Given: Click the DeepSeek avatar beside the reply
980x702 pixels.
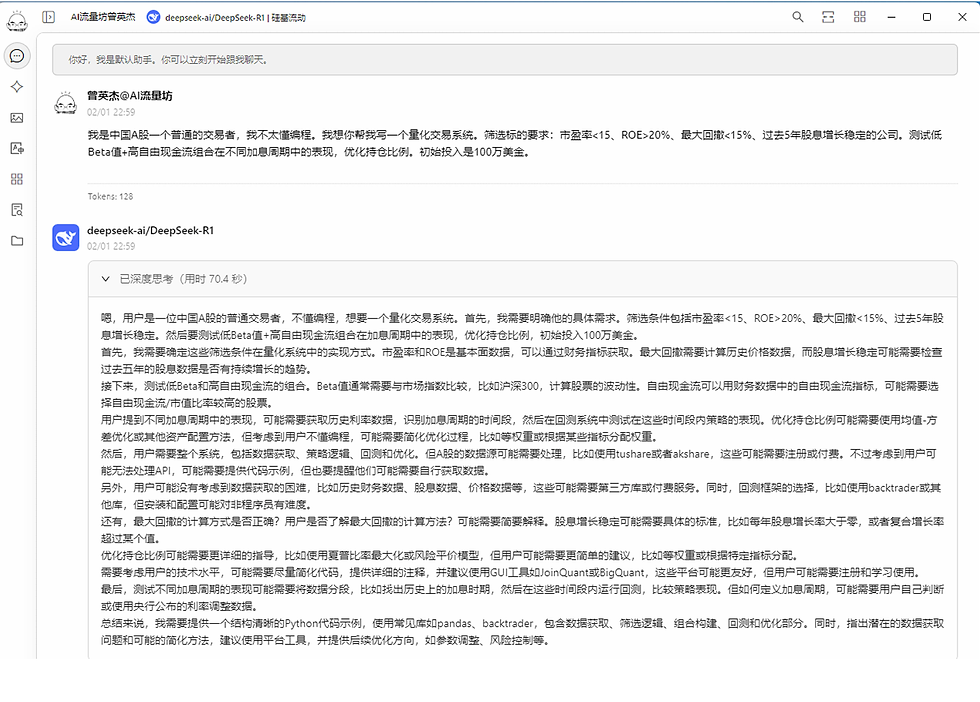Looking at the screenshot, I should point(66,238).
